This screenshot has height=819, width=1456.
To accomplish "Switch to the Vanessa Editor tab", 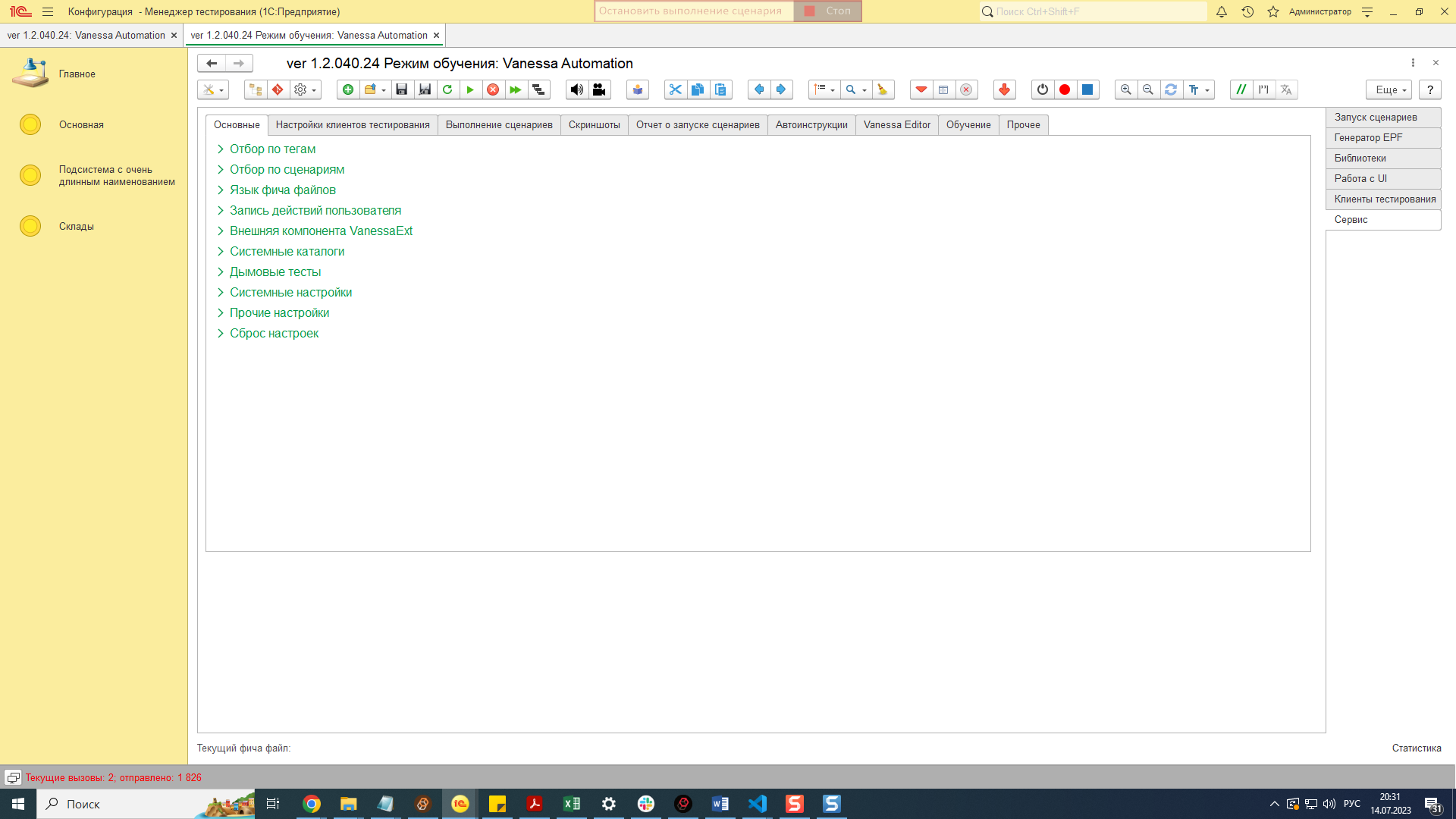I will pos(896,125).
